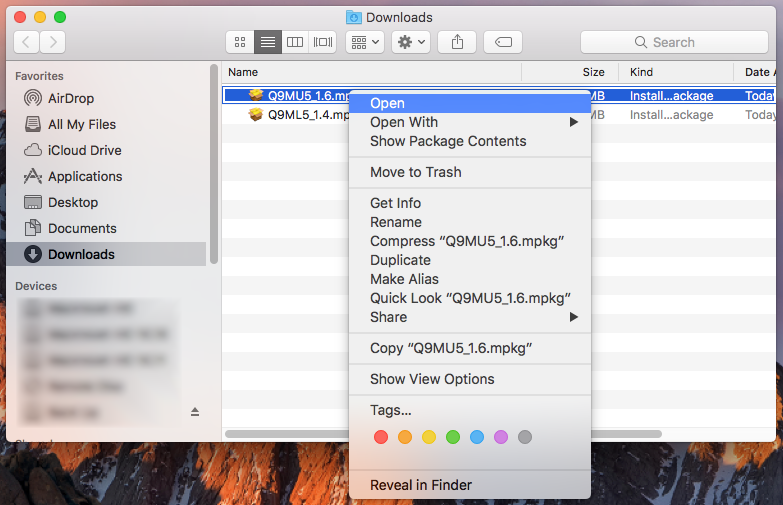The height and width of the screenshot is (505, 783).
Task: Click the eject icon in Devices
Action: click(x=195, y=412)
